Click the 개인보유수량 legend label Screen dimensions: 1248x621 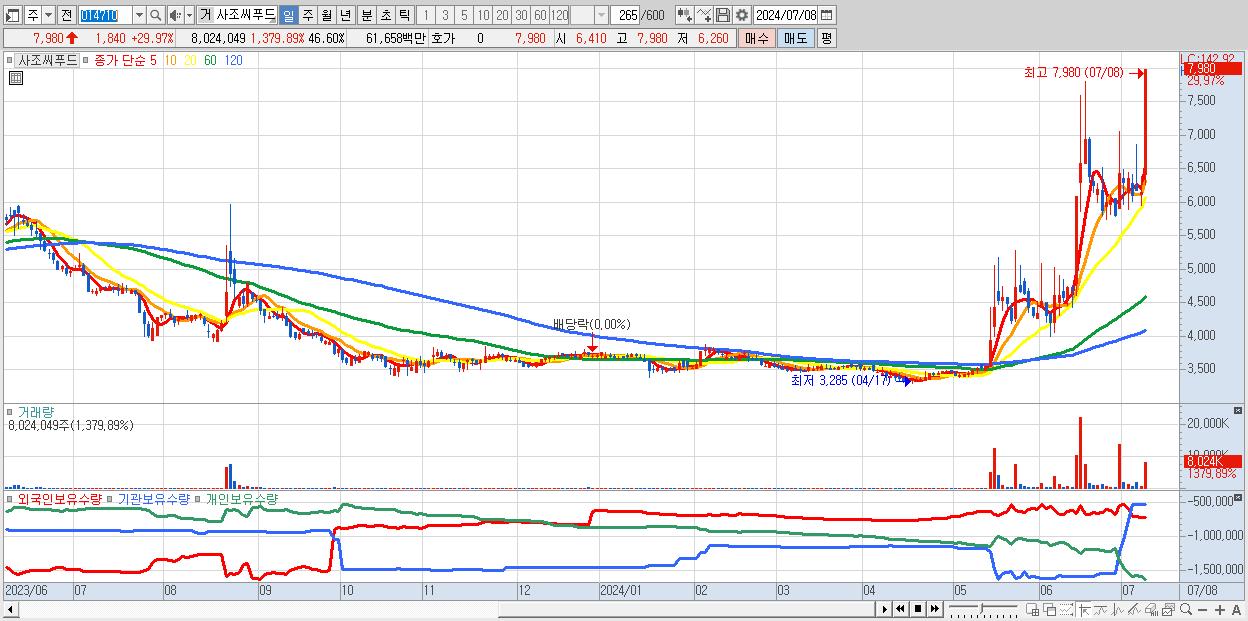(x=241, y=498)
